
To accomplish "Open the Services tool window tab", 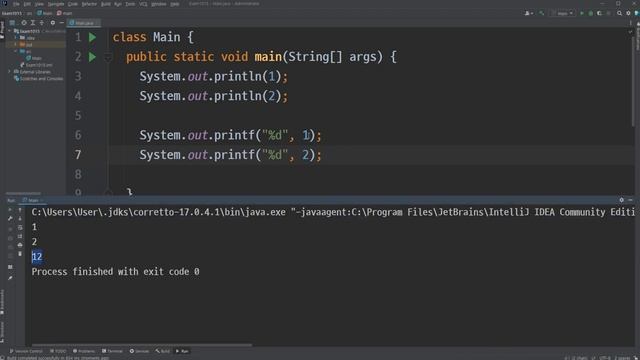I will click(140, 351).
